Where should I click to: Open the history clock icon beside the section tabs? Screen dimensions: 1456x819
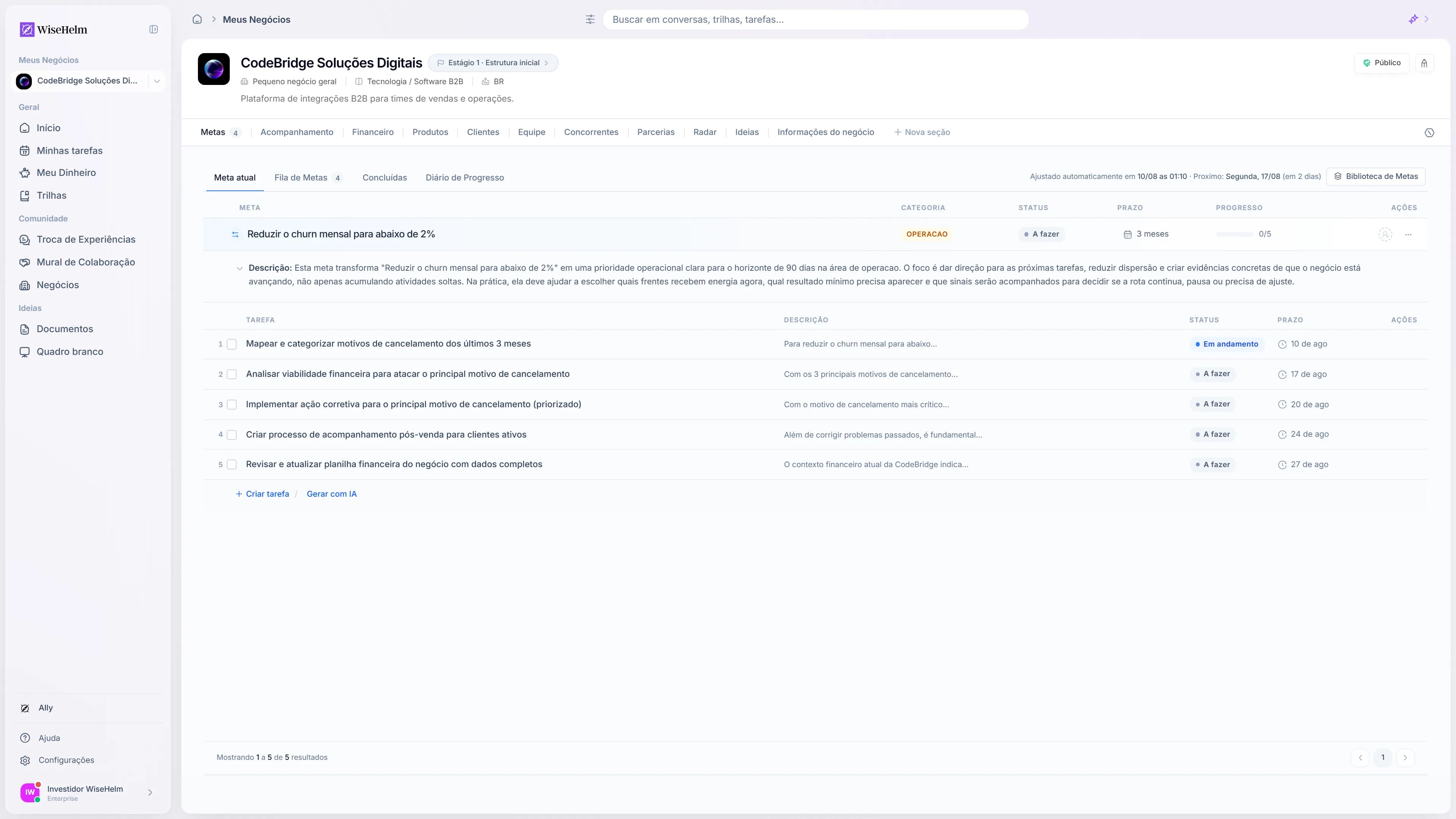[x=1429, y=133]
